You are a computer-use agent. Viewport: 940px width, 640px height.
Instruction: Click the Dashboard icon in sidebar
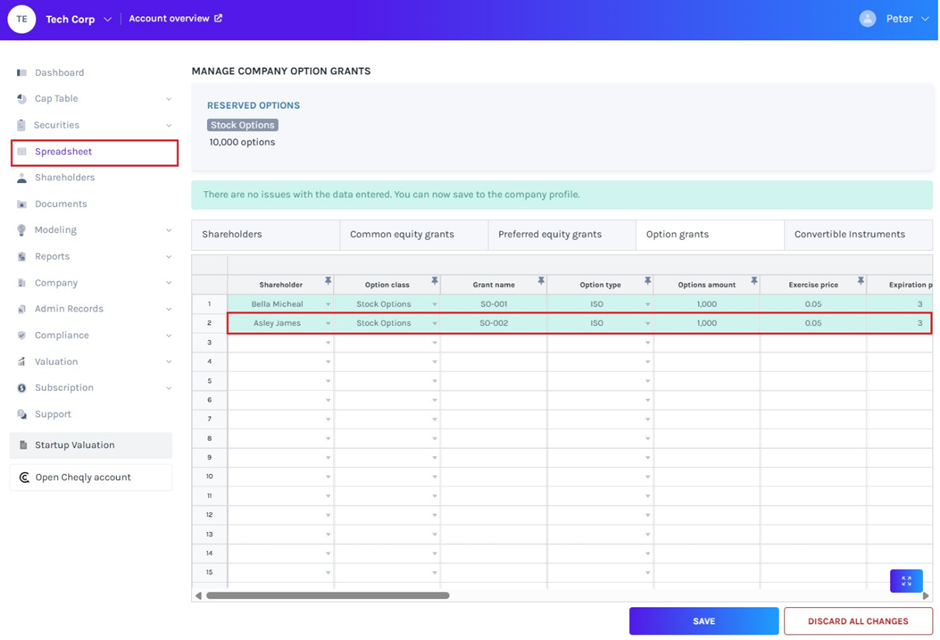[22, 73]
